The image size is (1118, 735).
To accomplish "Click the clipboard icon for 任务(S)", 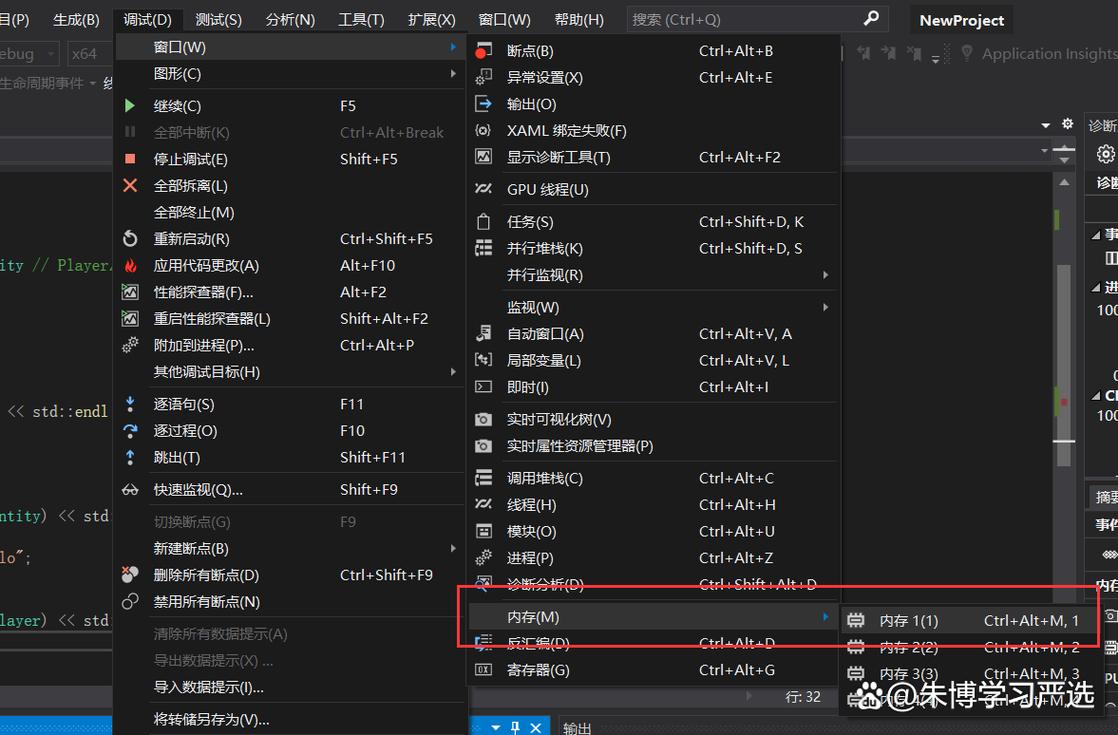I will pos(483,222).
